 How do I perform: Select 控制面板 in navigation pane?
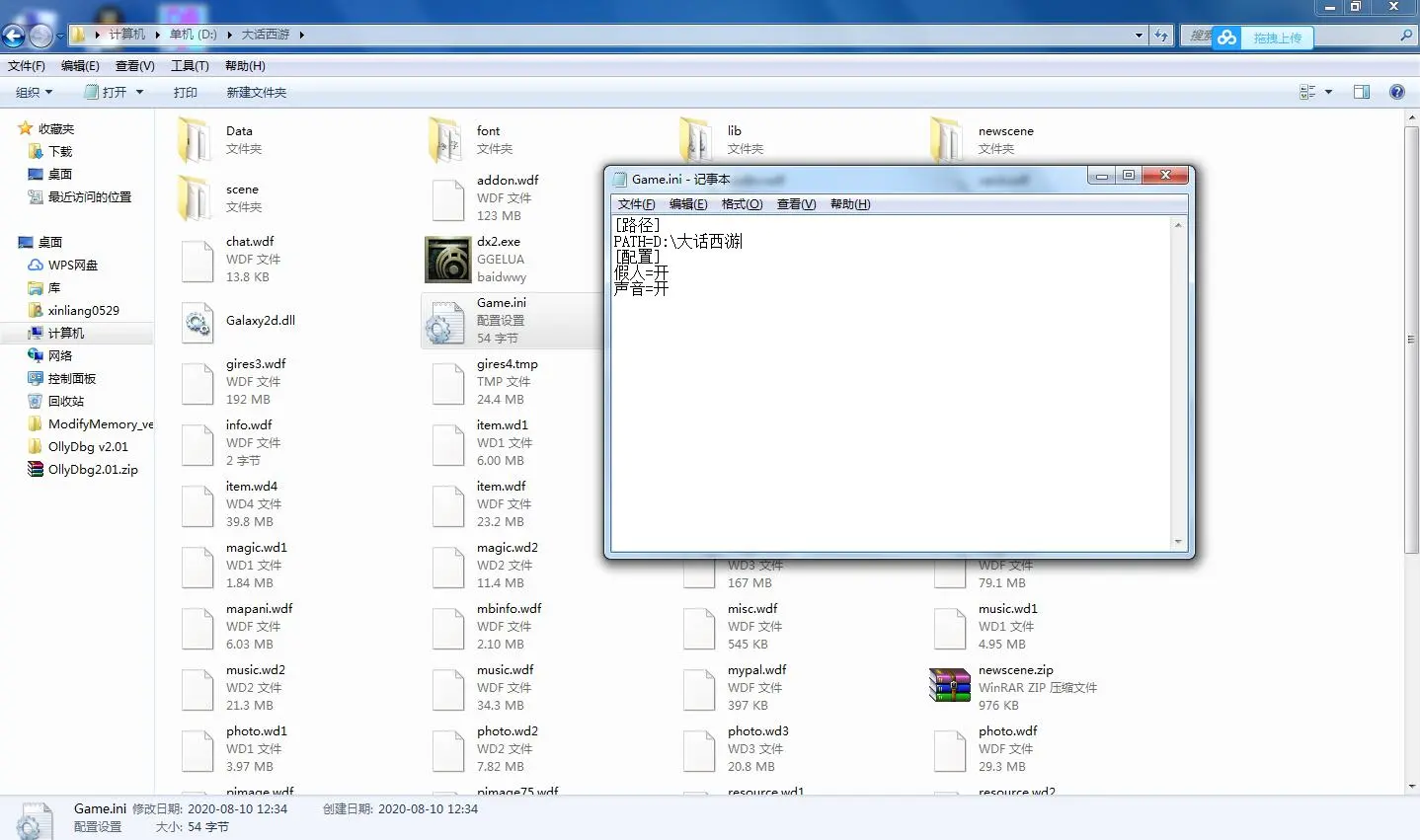pyautogui.click(x=71, y=379)
